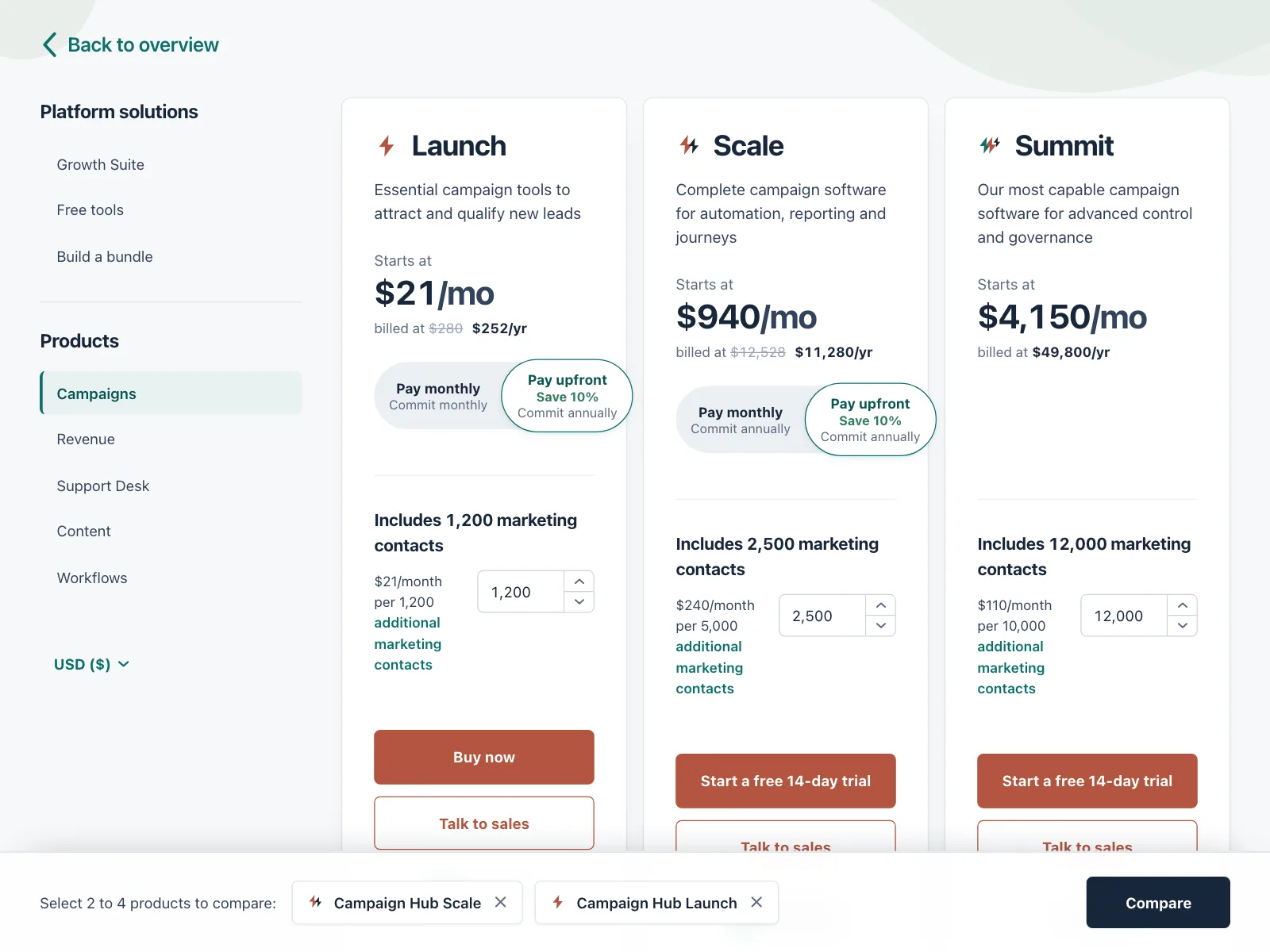Decrease Summit marketing contacts with down arrow
1270x952 pixels.
click(x=1183, y=626)
